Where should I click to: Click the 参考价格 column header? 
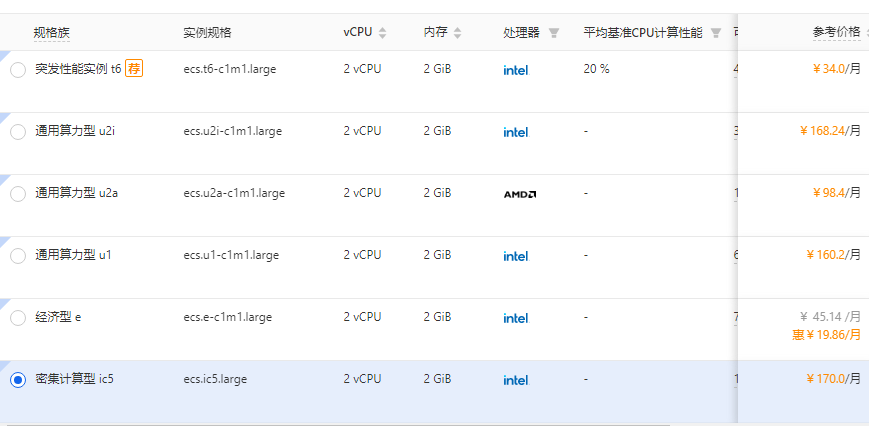click(x=836, y=32)
